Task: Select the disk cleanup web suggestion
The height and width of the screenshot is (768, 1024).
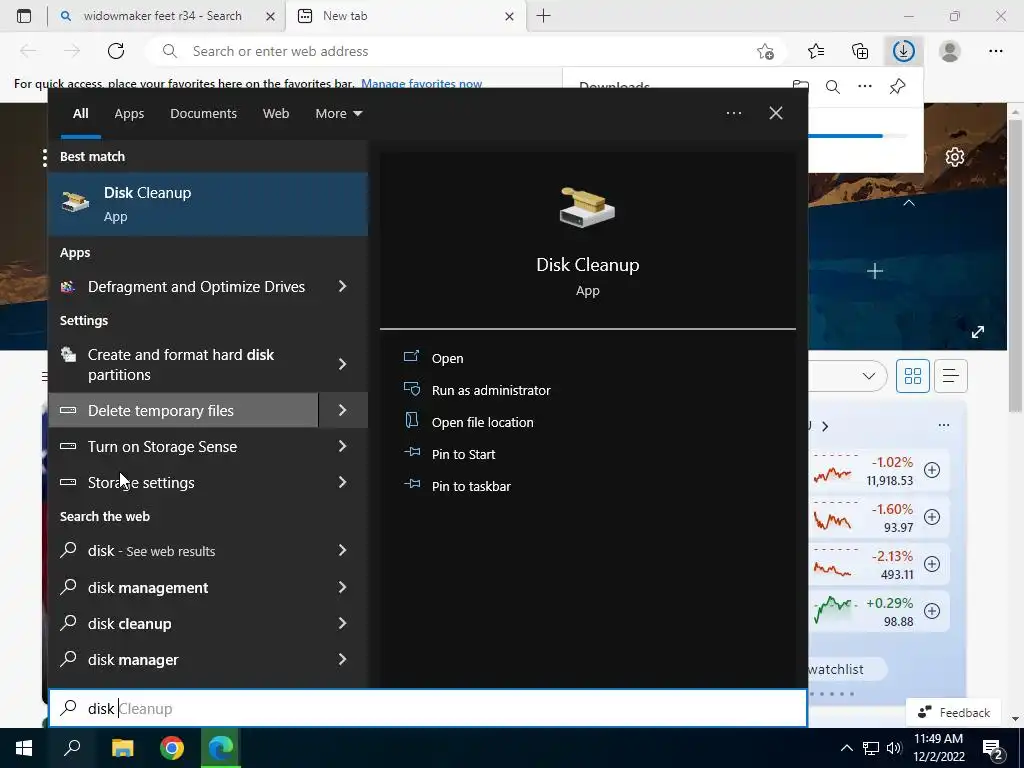Action: pos(184,624)
